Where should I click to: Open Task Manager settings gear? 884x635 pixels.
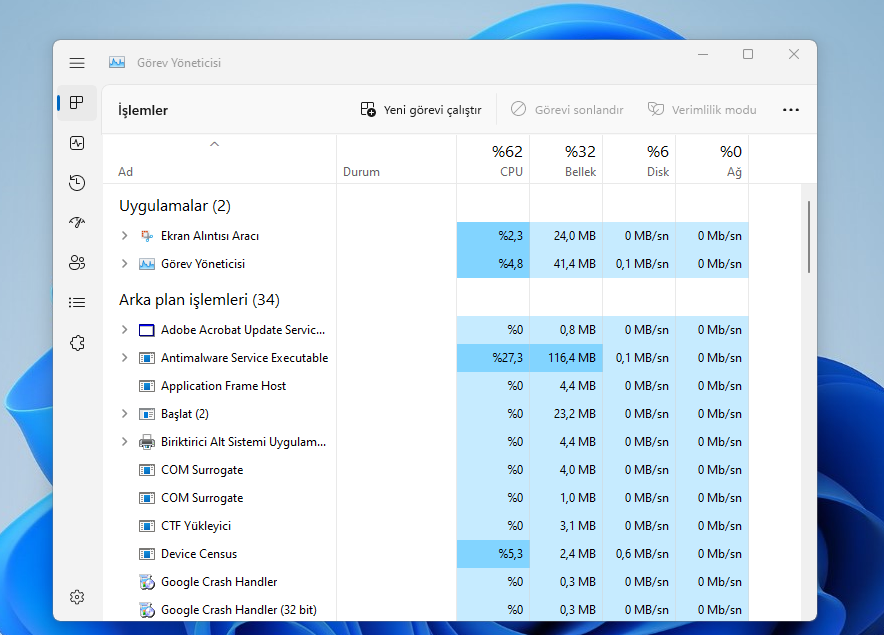click(77, 597)
